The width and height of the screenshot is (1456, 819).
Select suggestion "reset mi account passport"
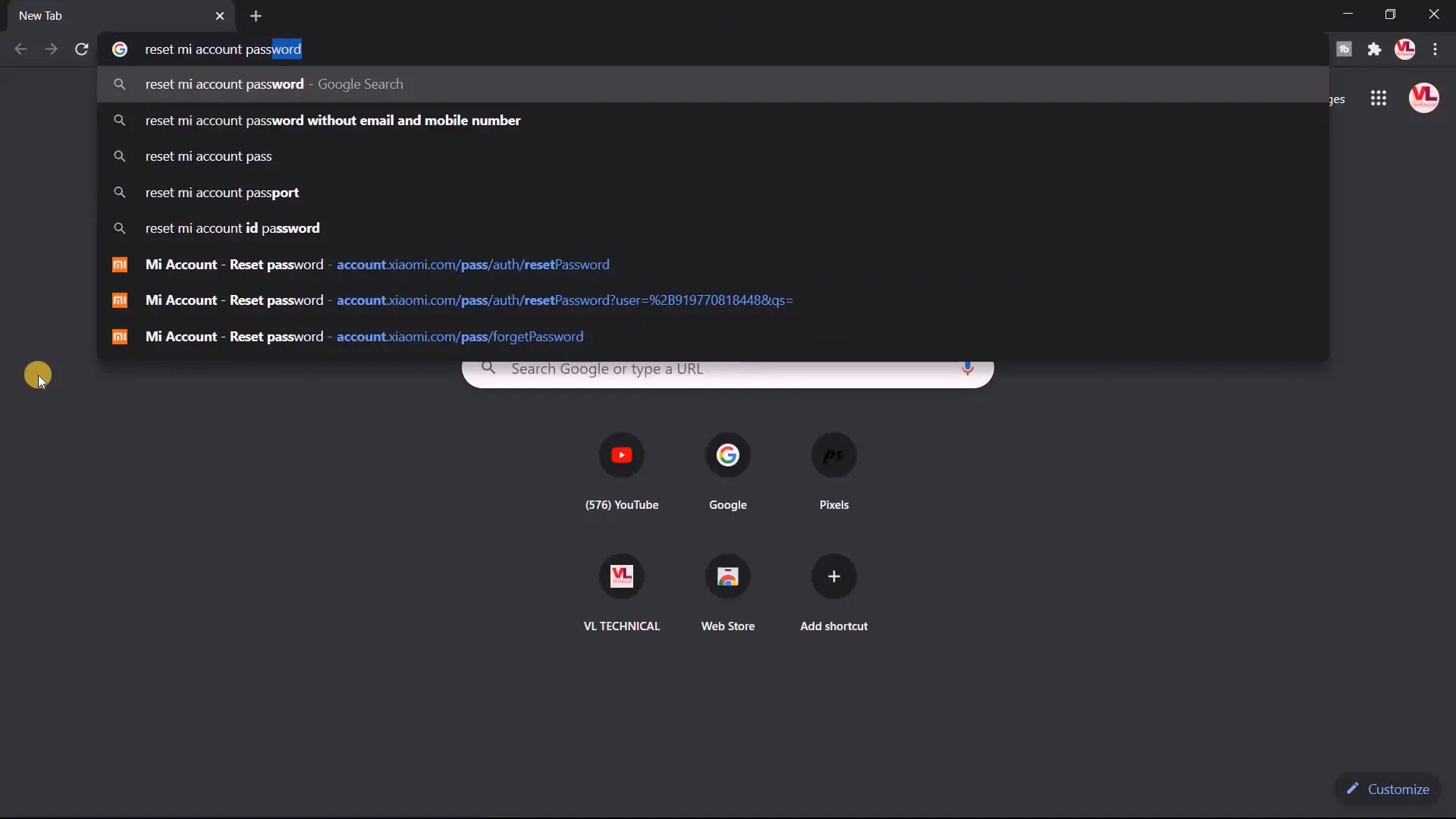click(222, 193)
